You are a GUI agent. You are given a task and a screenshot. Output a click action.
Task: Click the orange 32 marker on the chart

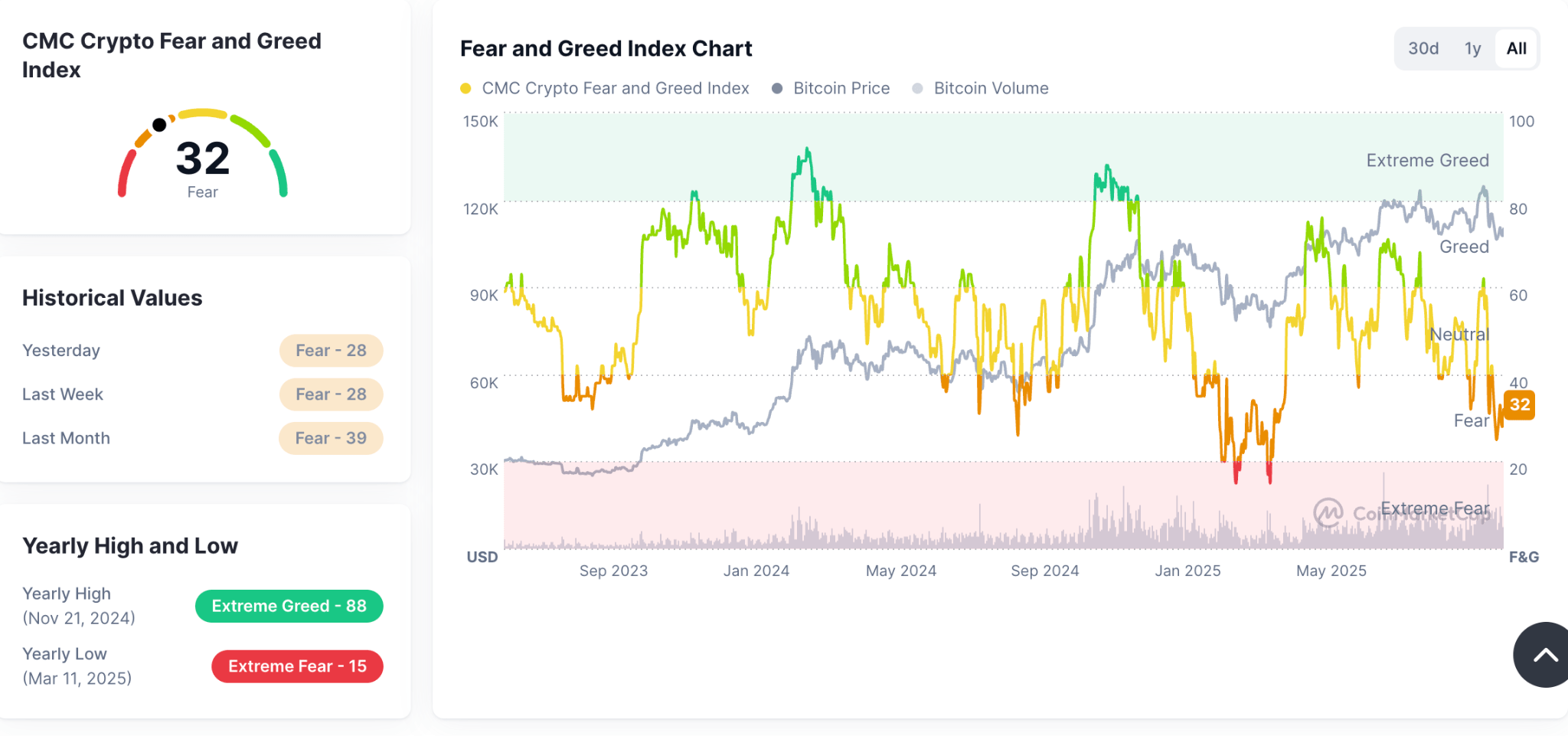click(1520, 405)
